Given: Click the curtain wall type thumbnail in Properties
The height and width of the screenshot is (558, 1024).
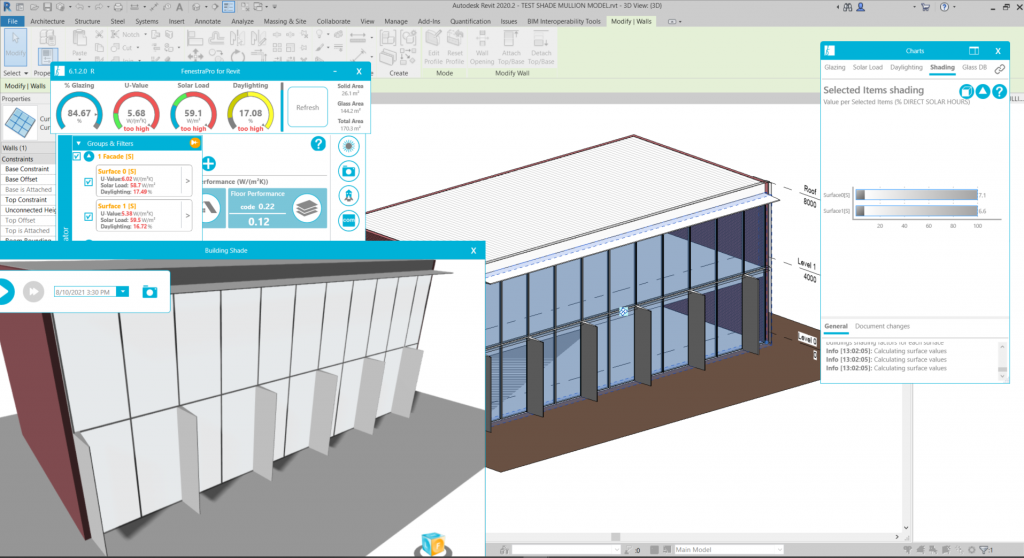Looking at the screenshot, I should [20, 122].
